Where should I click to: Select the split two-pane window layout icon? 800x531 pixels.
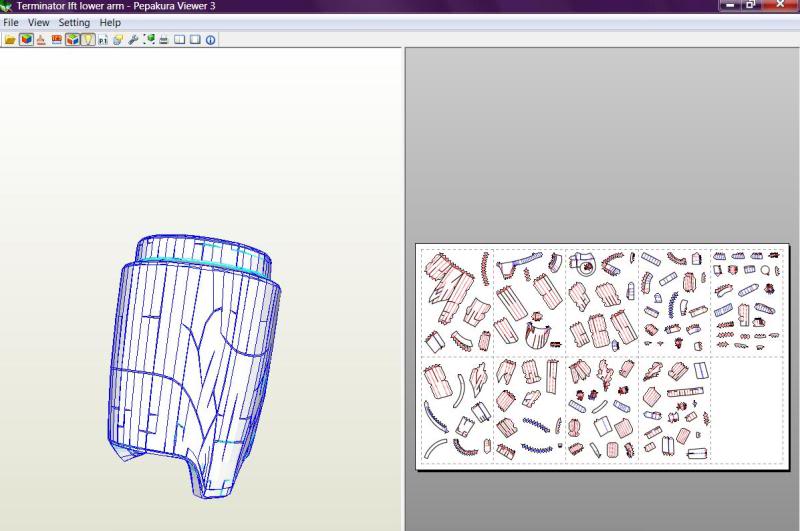point(180,40)
